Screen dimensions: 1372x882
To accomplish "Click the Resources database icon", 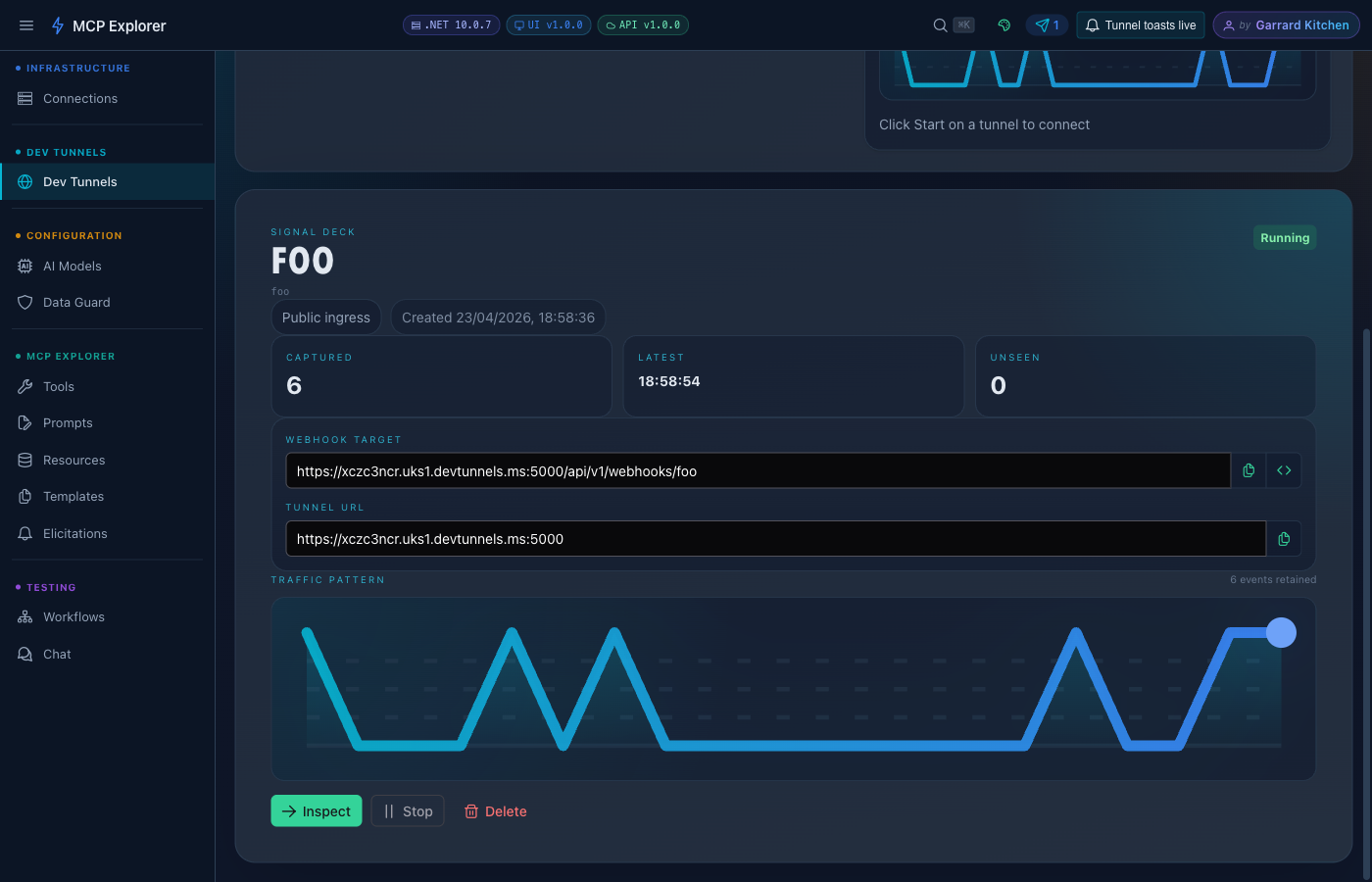I will click(x=25, y=461).
